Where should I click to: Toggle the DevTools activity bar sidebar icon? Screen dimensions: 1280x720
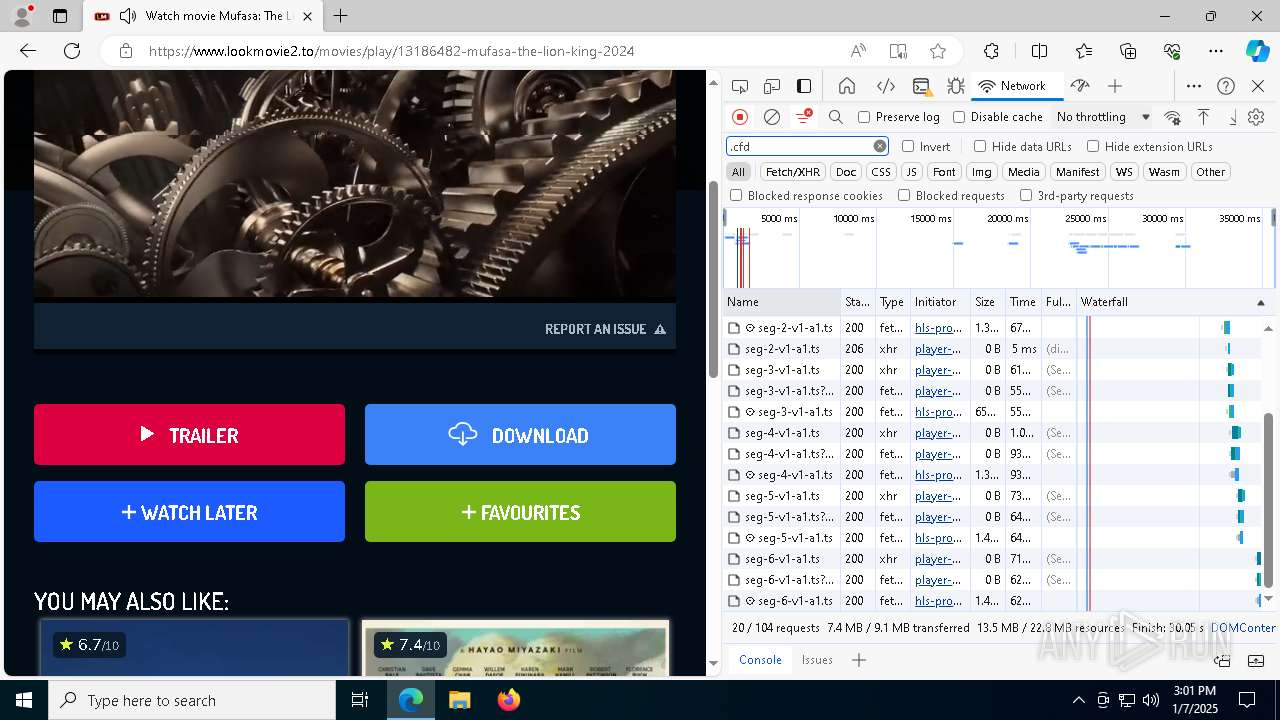coord(804,86)
